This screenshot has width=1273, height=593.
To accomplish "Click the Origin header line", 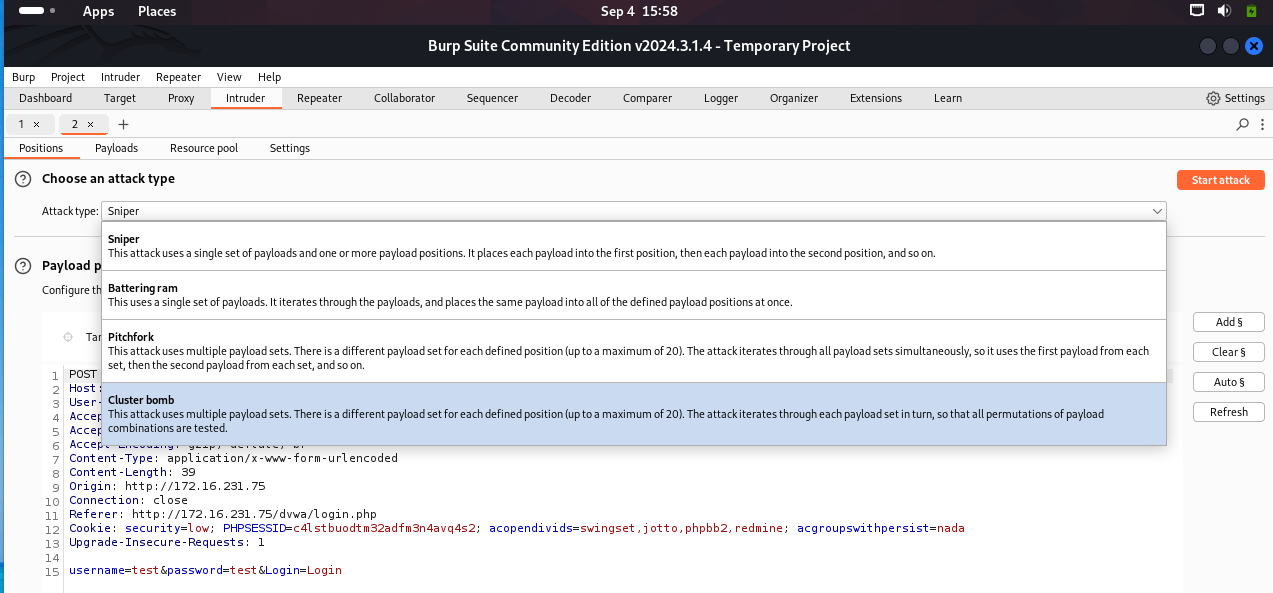I will (x=167, y=486).
